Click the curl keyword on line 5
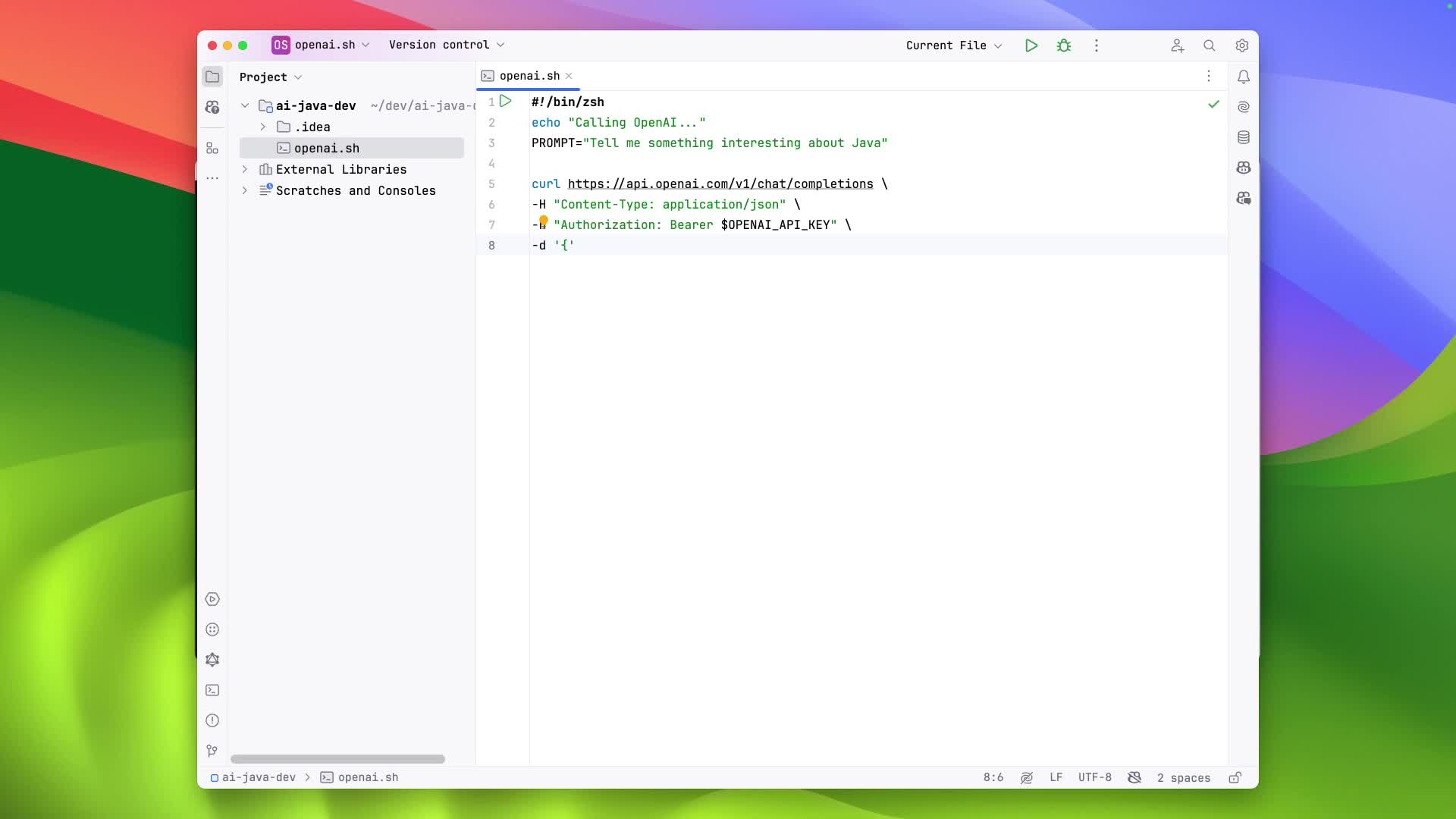The width and height of the screenshot is (1456, 819). tap(546, 184)
